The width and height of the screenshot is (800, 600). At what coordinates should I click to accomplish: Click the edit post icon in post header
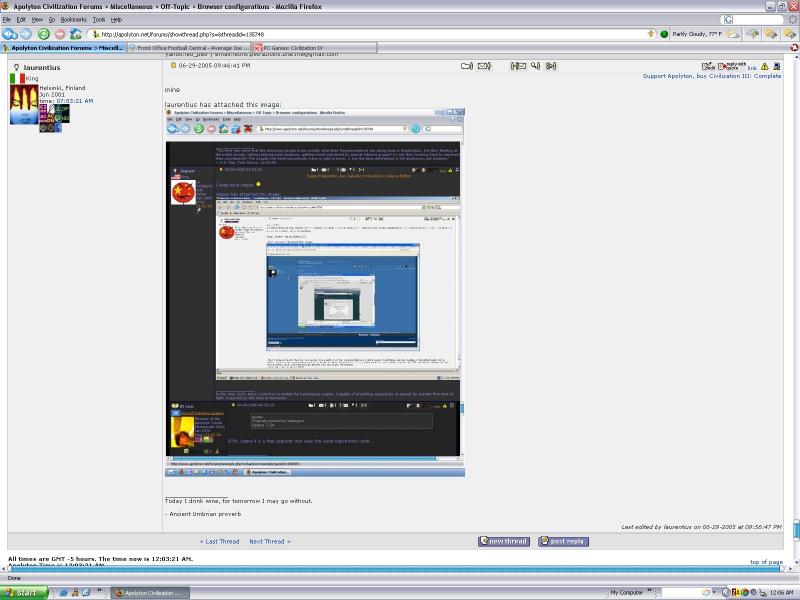[x=708, y=66]
